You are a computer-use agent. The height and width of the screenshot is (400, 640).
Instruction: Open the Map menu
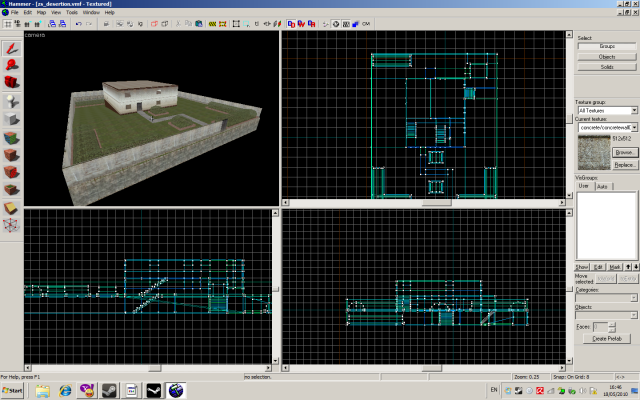coord(43,12)
